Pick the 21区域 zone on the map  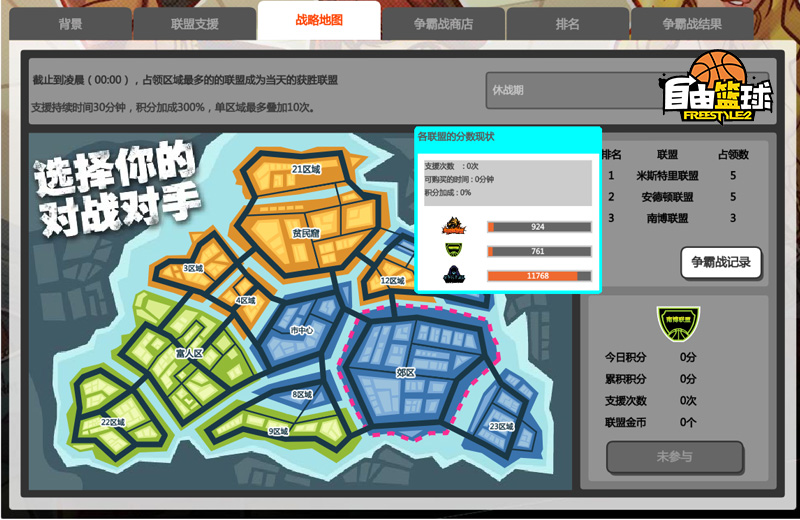pos(306,170)
